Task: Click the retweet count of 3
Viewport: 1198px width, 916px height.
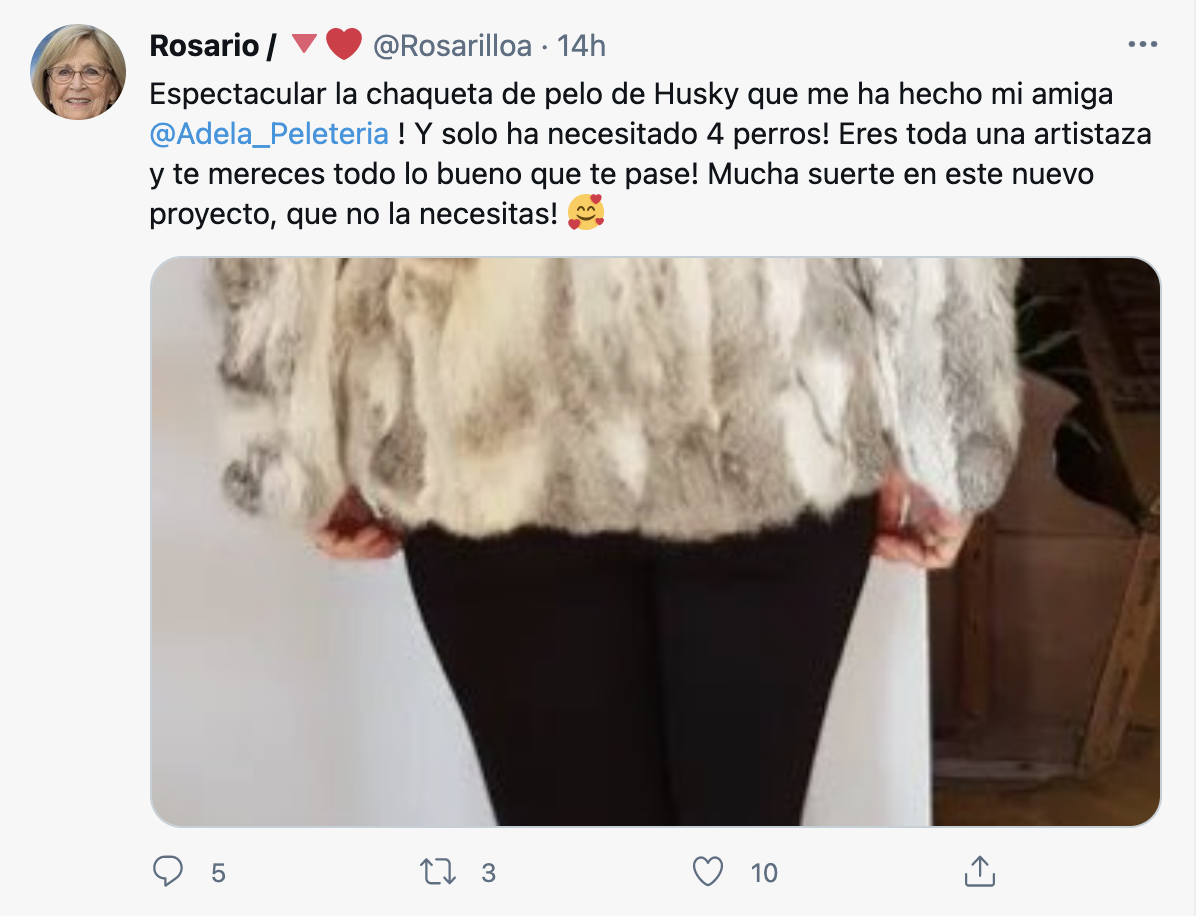Action: 488,872
